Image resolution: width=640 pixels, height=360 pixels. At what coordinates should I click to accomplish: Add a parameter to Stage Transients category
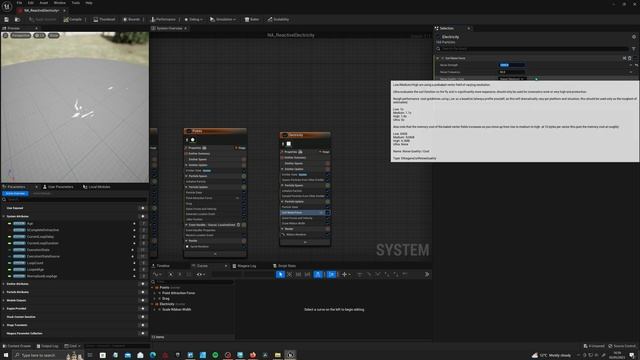pos(143,325)
